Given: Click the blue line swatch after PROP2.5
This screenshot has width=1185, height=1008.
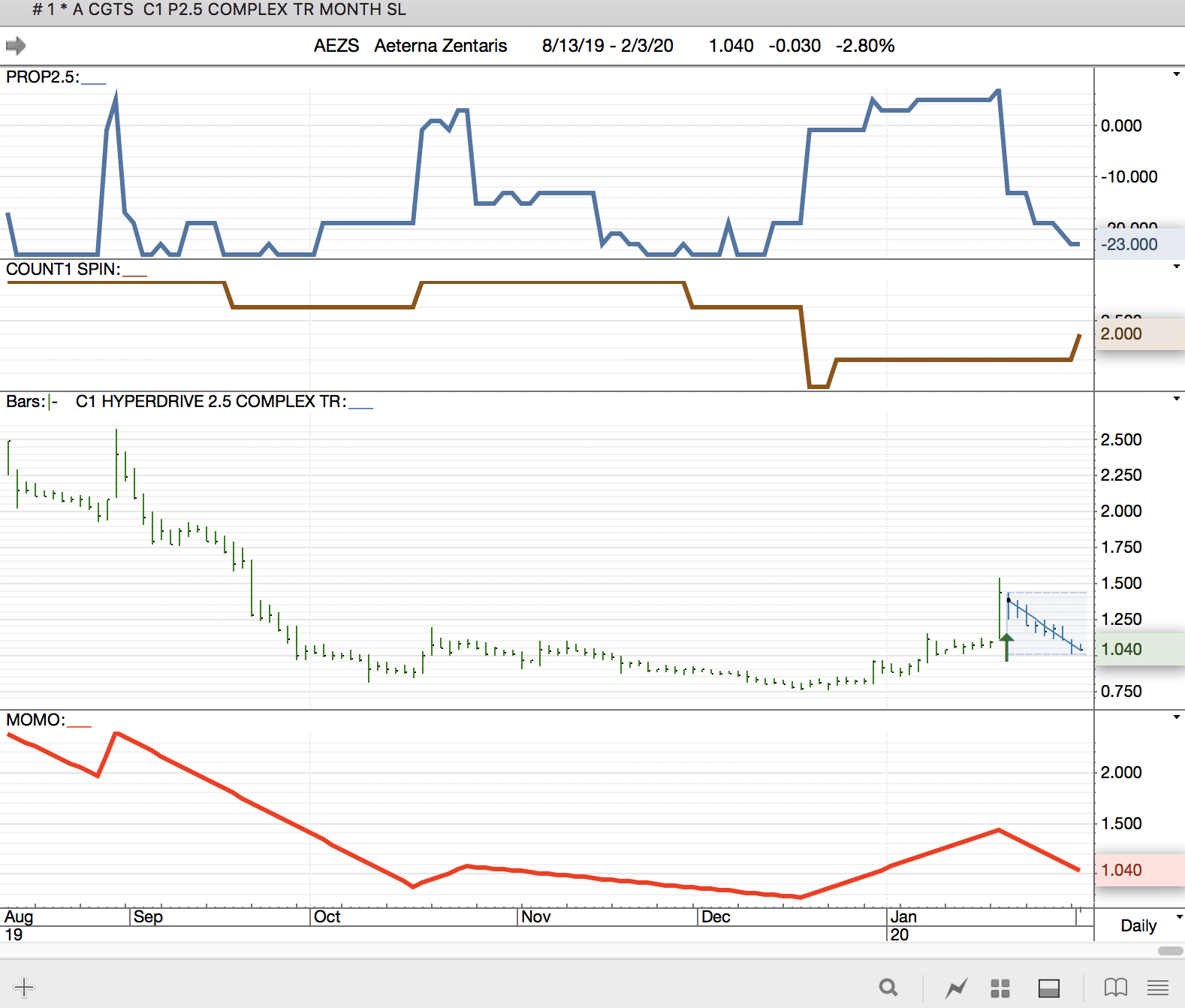Looking at the screenshot, I should click(93, 83).
